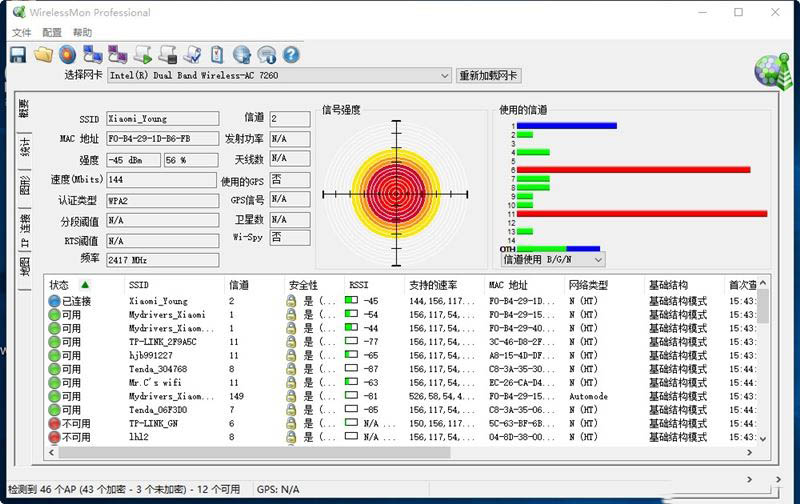Switch to the 概要 side tab
This screenshot has width=800, height=504.
(x=24, y=109)
